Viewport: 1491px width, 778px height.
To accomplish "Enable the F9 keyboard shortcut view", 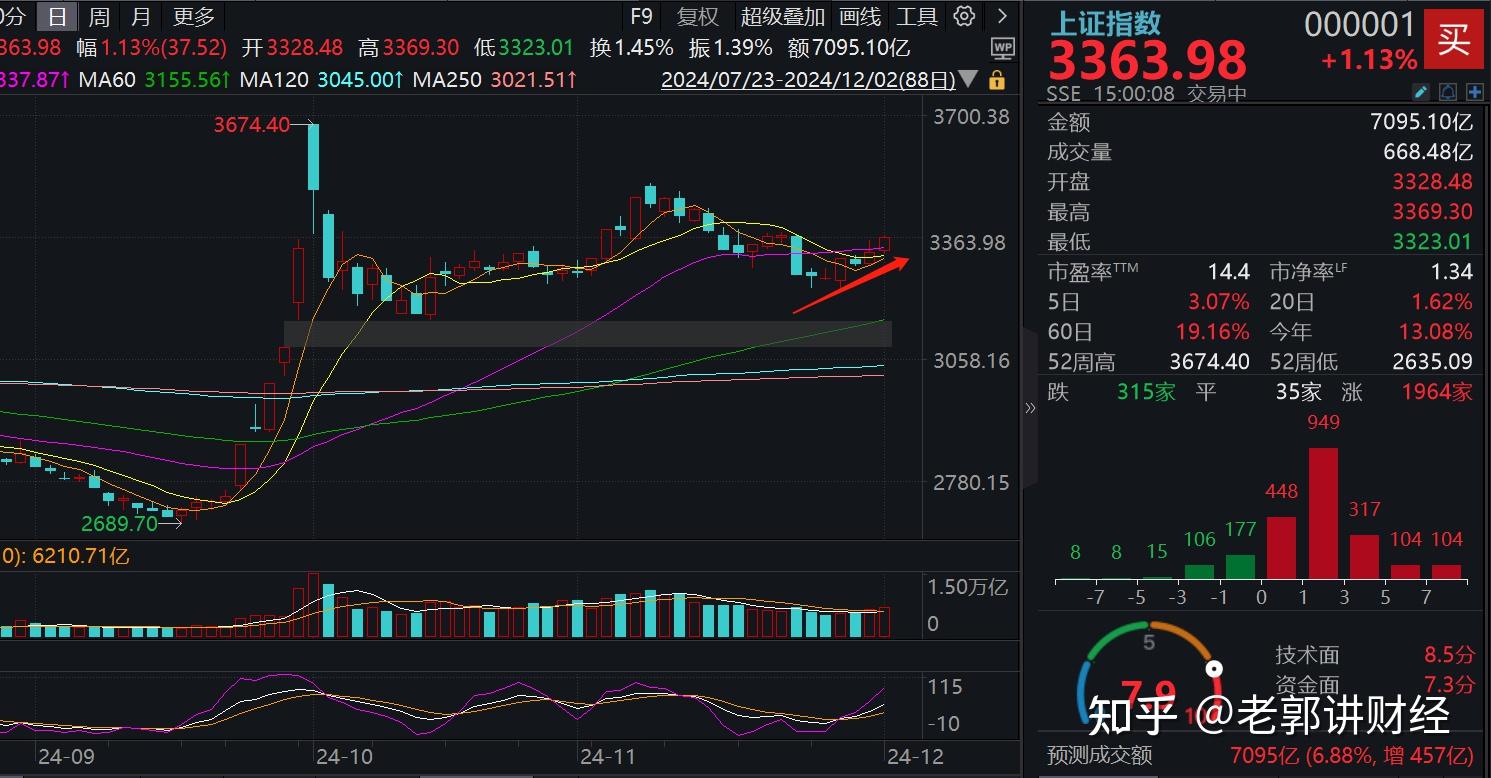I will (641, 16).
